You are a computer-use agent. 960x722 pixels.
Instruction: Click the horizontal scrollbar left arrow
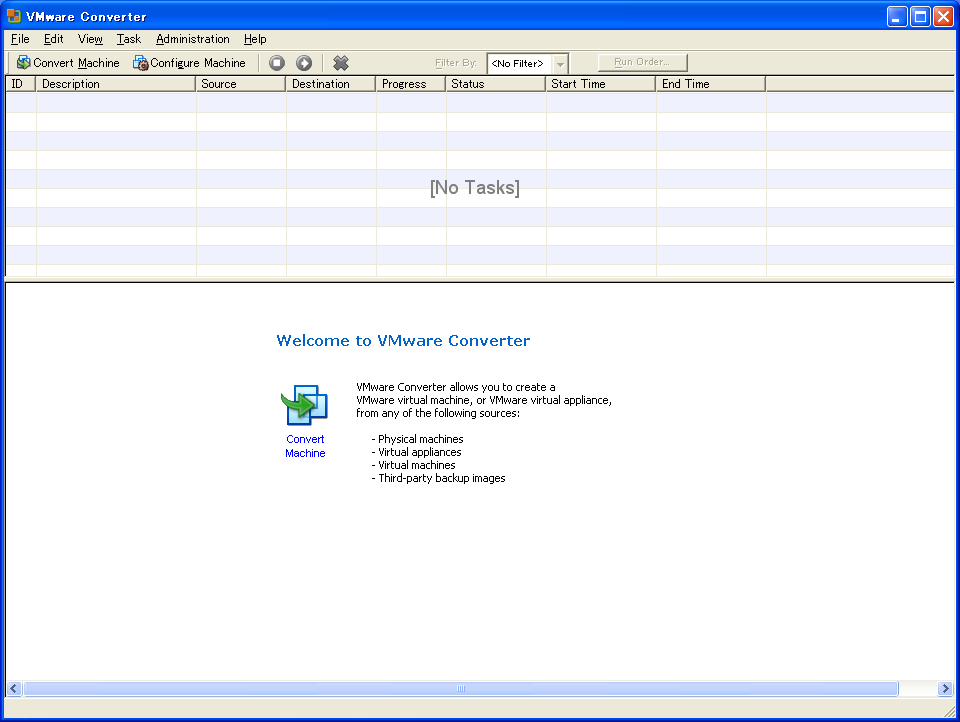(13, 688)
